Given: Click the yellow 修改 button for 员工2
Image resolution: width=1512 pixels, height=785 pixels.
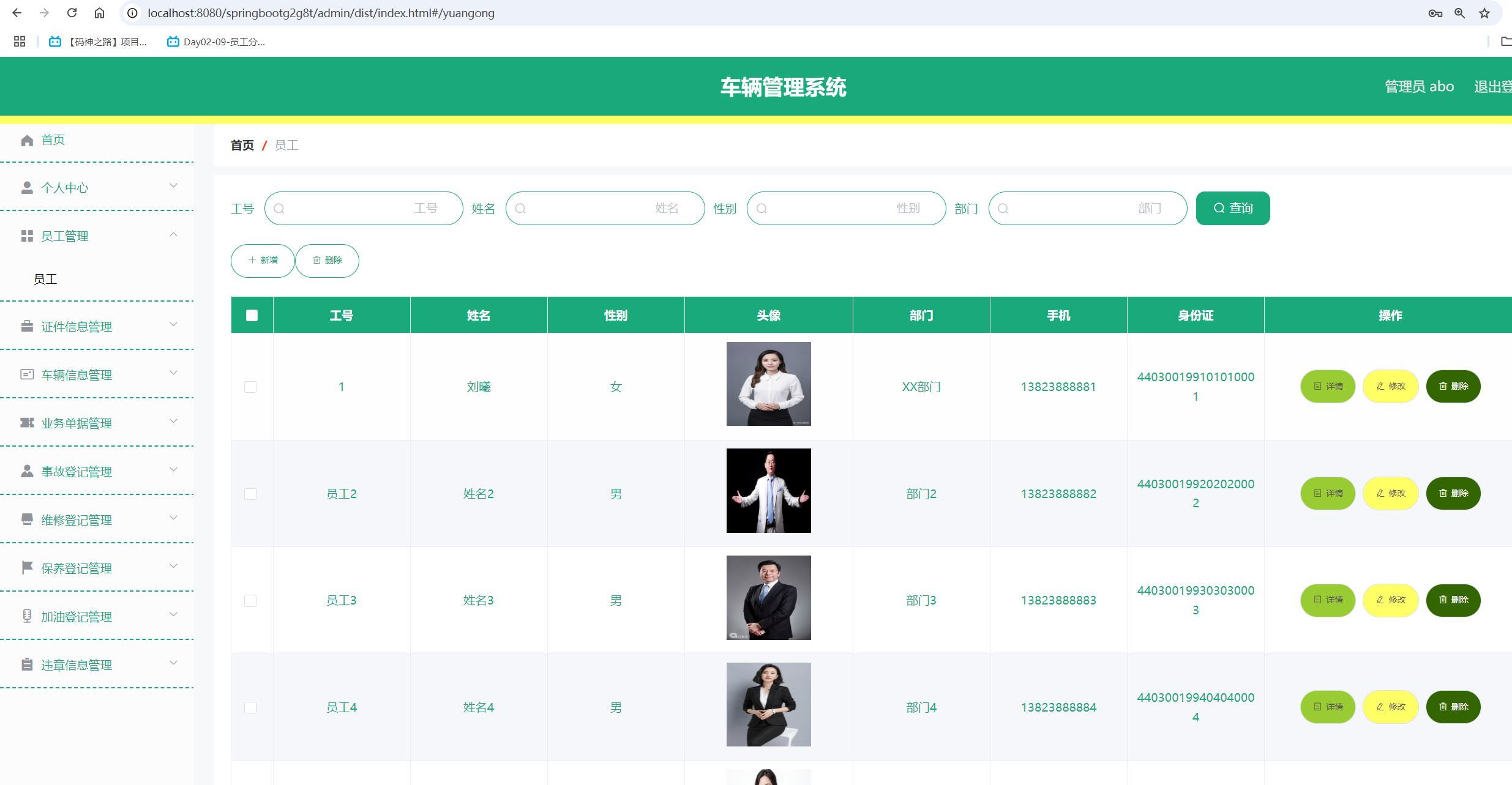Looking at the screenshot, I should click(x=1390, y=493).
